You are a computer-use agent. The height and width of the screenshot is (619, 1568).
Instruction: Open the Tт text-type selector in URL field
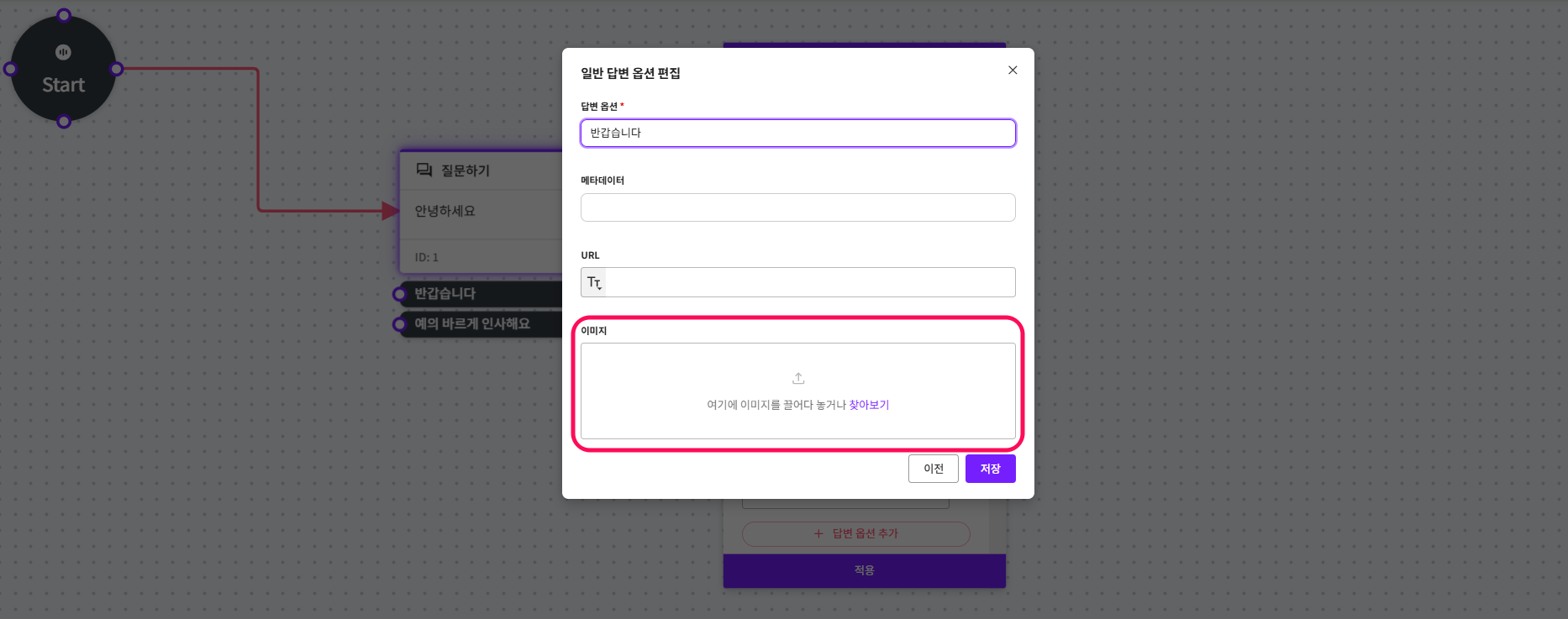(594, 283)
